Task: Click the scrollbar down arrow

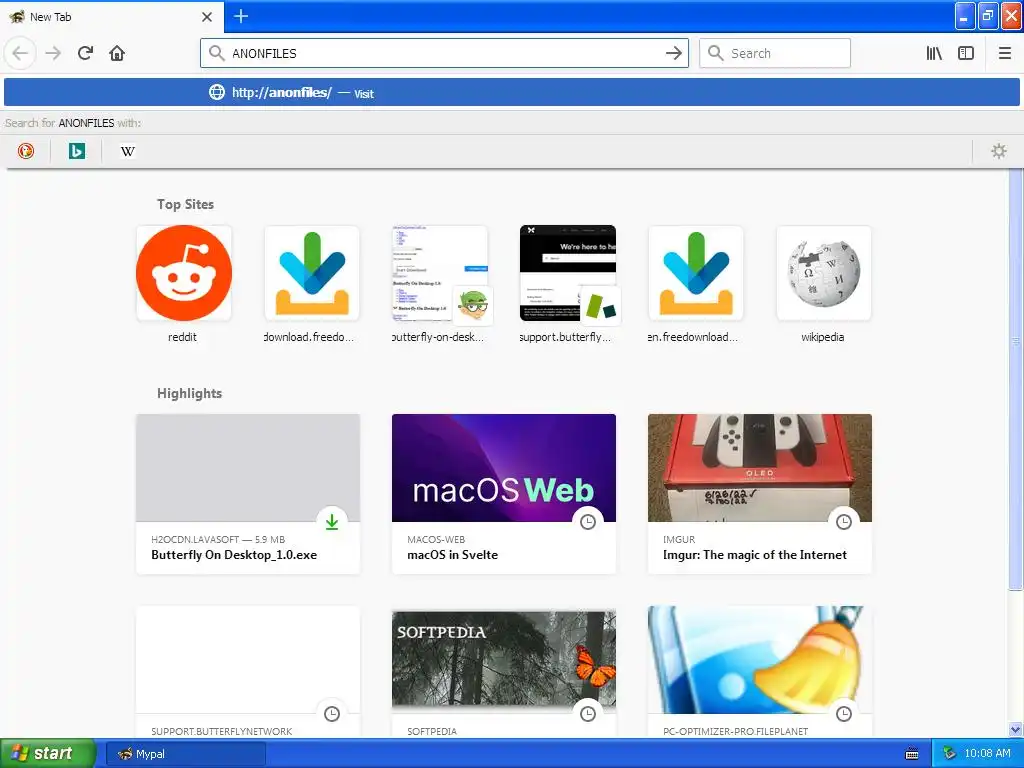Action: [1016, 729]
